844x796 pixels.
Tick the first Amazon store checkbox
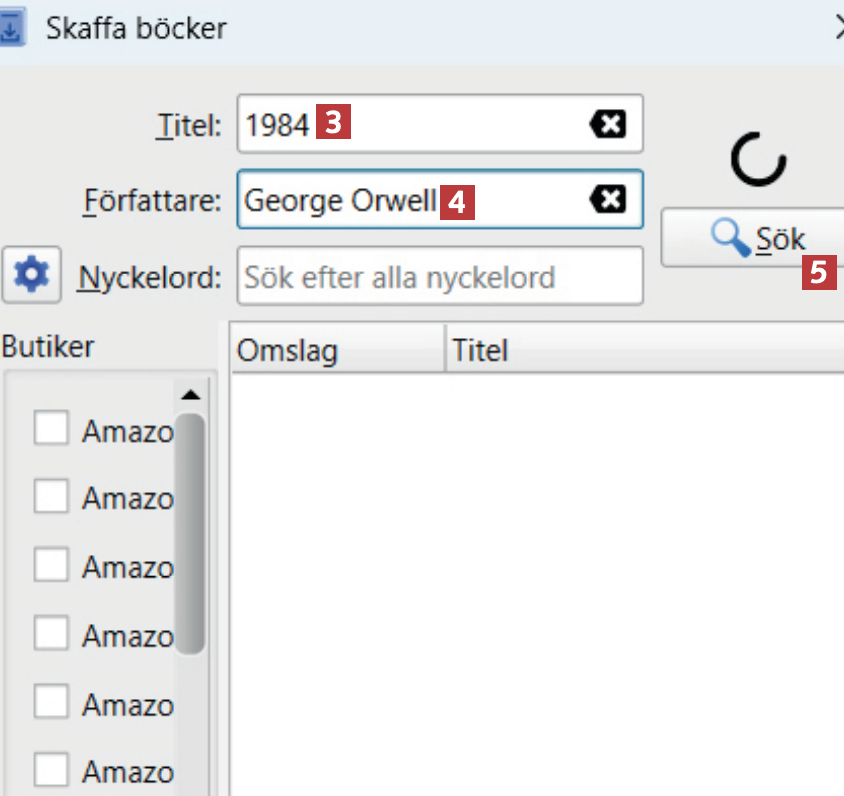click(x=51, y=429)
